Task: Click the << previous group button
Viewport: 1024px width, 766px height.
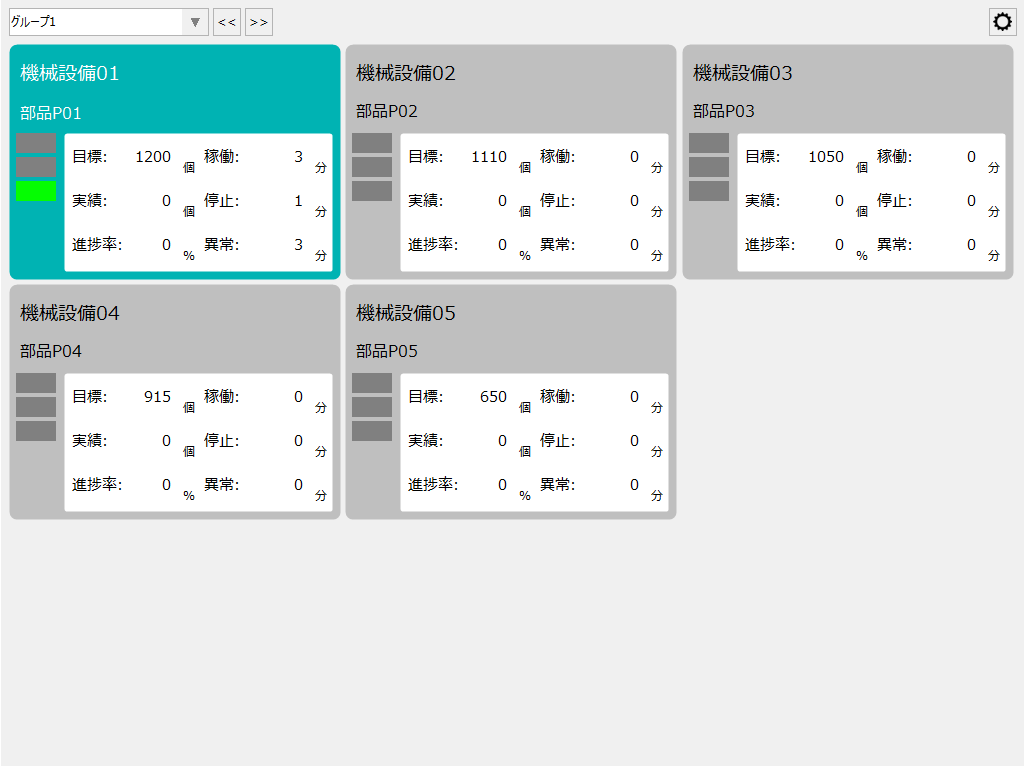Action: point(226,21)
